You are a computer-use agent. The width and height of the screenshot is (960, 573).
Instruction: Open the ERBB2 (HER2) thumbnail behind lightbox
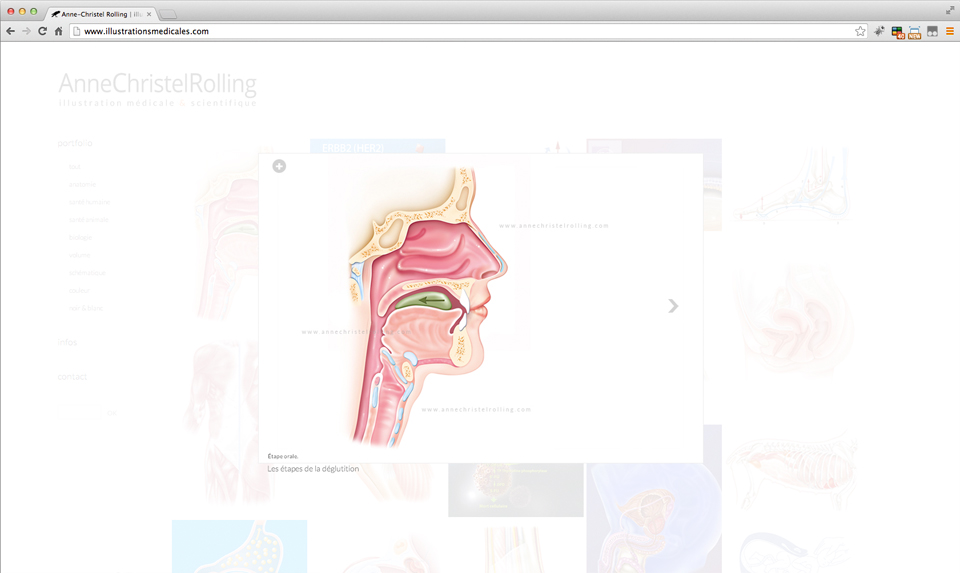(x=377, y=146)
